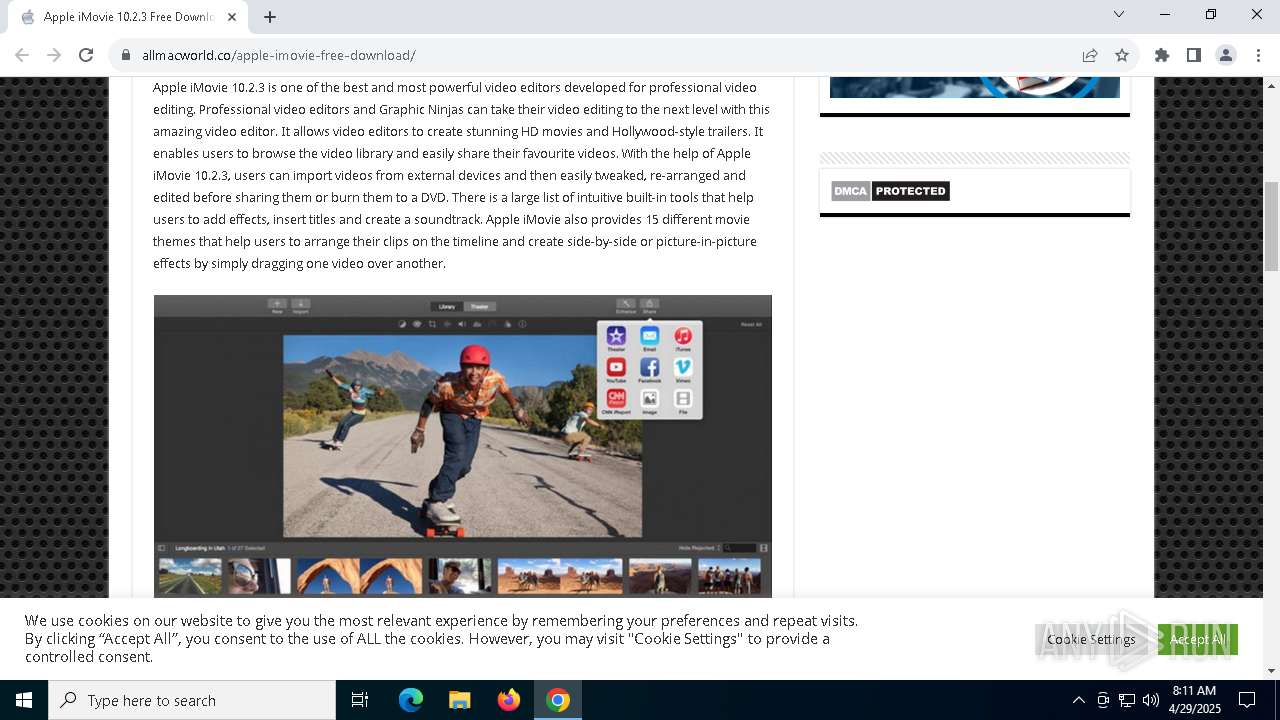Image resolution: width=1280 pixels, height=720 pixels.
Task: Click the taskbar search box
Action: pyautogui.click(x=192, y=700)
